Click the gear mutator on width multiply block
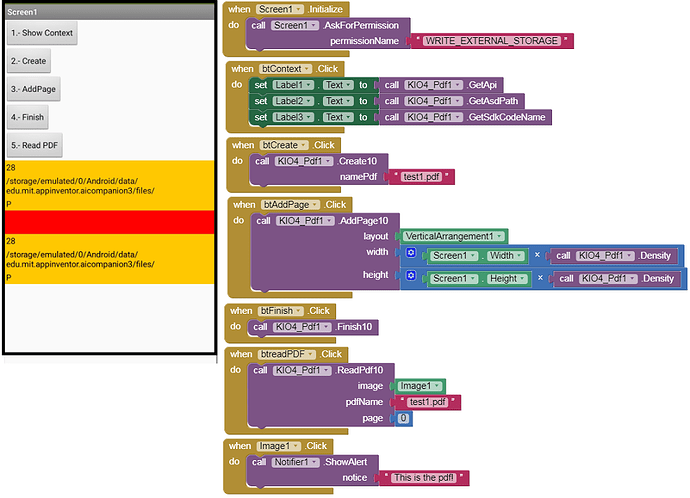Image resolution: width=690 pixels, height=498 pixels. coord(411,253)
